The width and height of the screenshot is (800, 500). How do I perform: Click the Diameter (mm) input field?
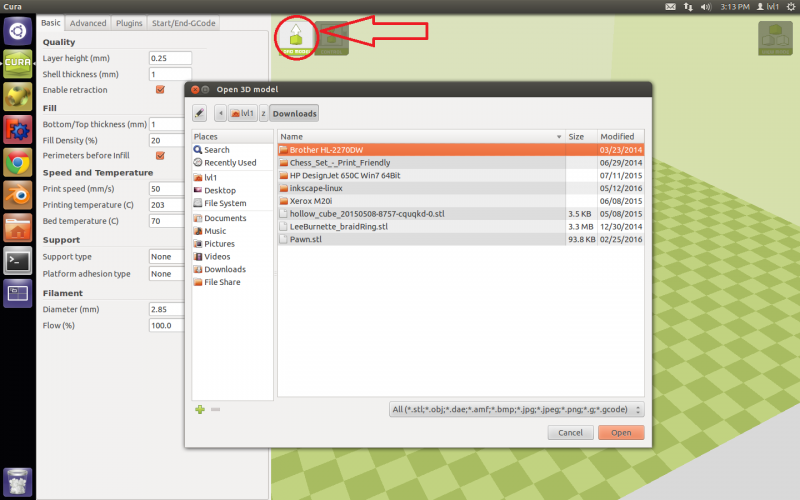[x=167, y=309]
